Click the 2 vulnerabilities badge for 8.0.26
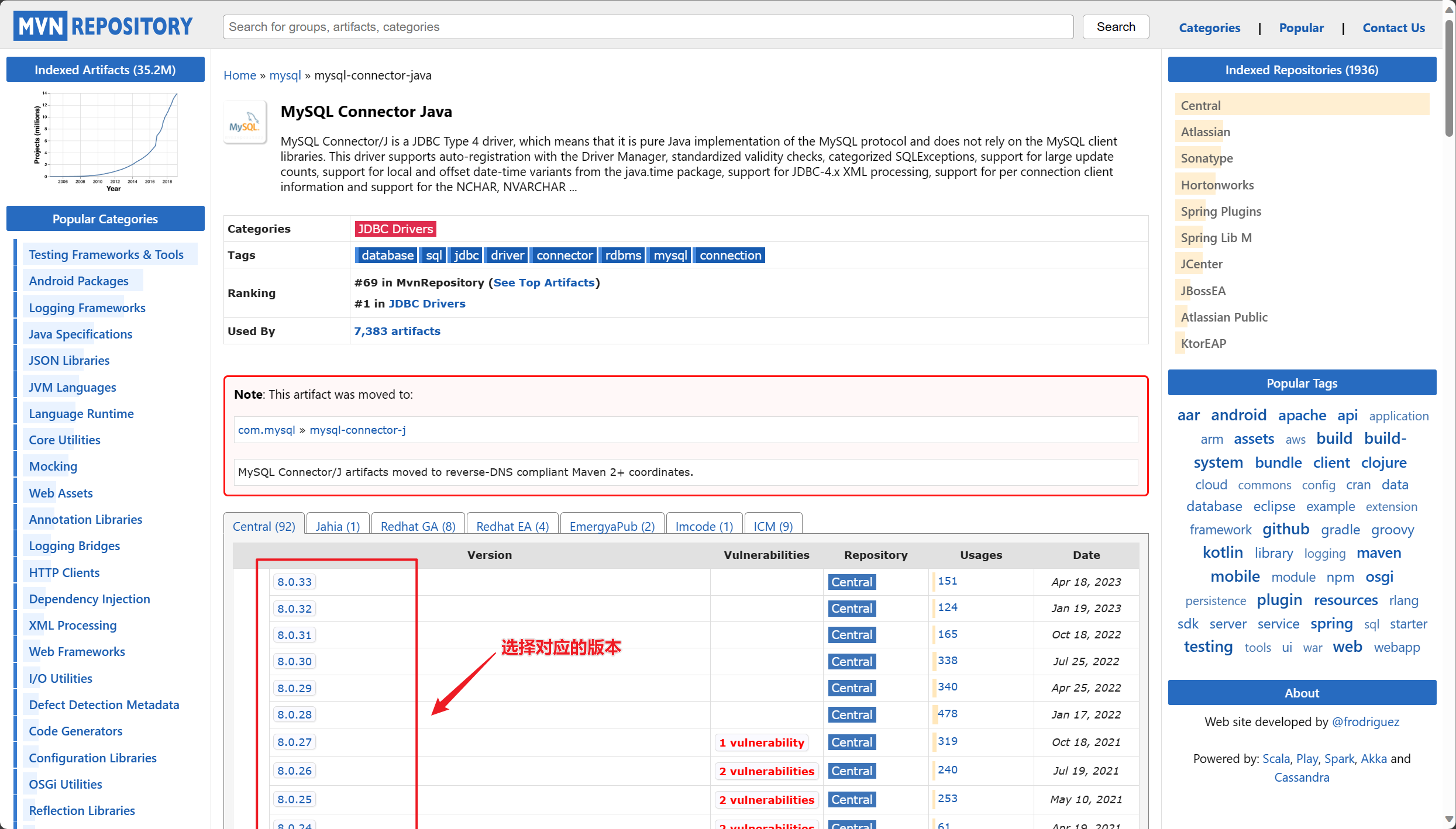The width and height of the screenshot is (1456, 829). tap(766, 771)
